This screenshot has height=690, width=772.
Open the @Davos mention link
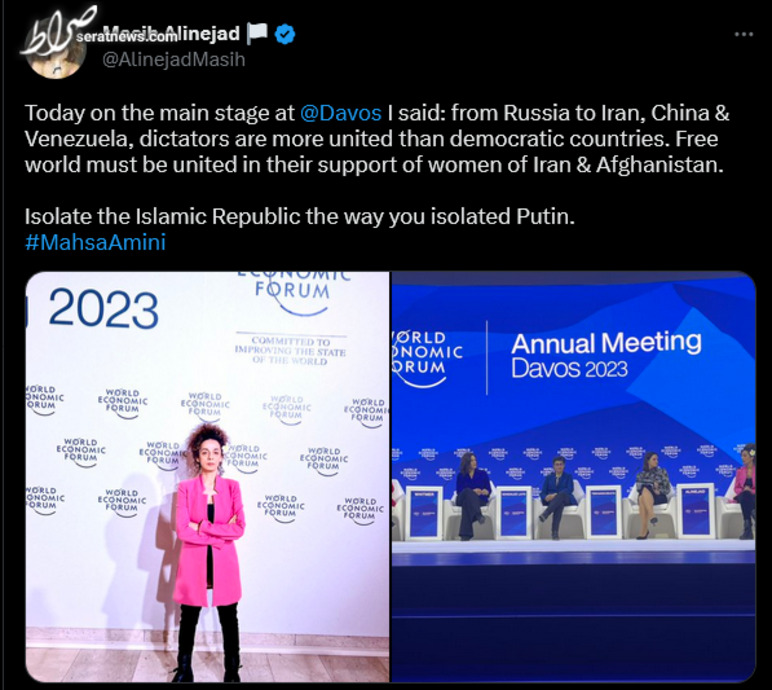tap(341, 113)
